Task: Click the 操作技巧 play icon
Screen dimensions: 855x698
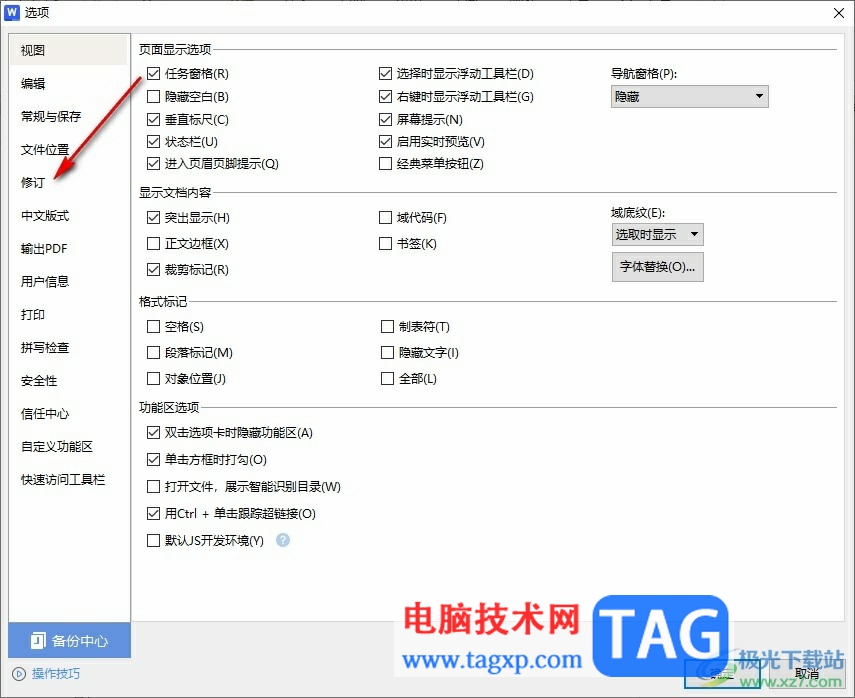Action: click(19, 674)
